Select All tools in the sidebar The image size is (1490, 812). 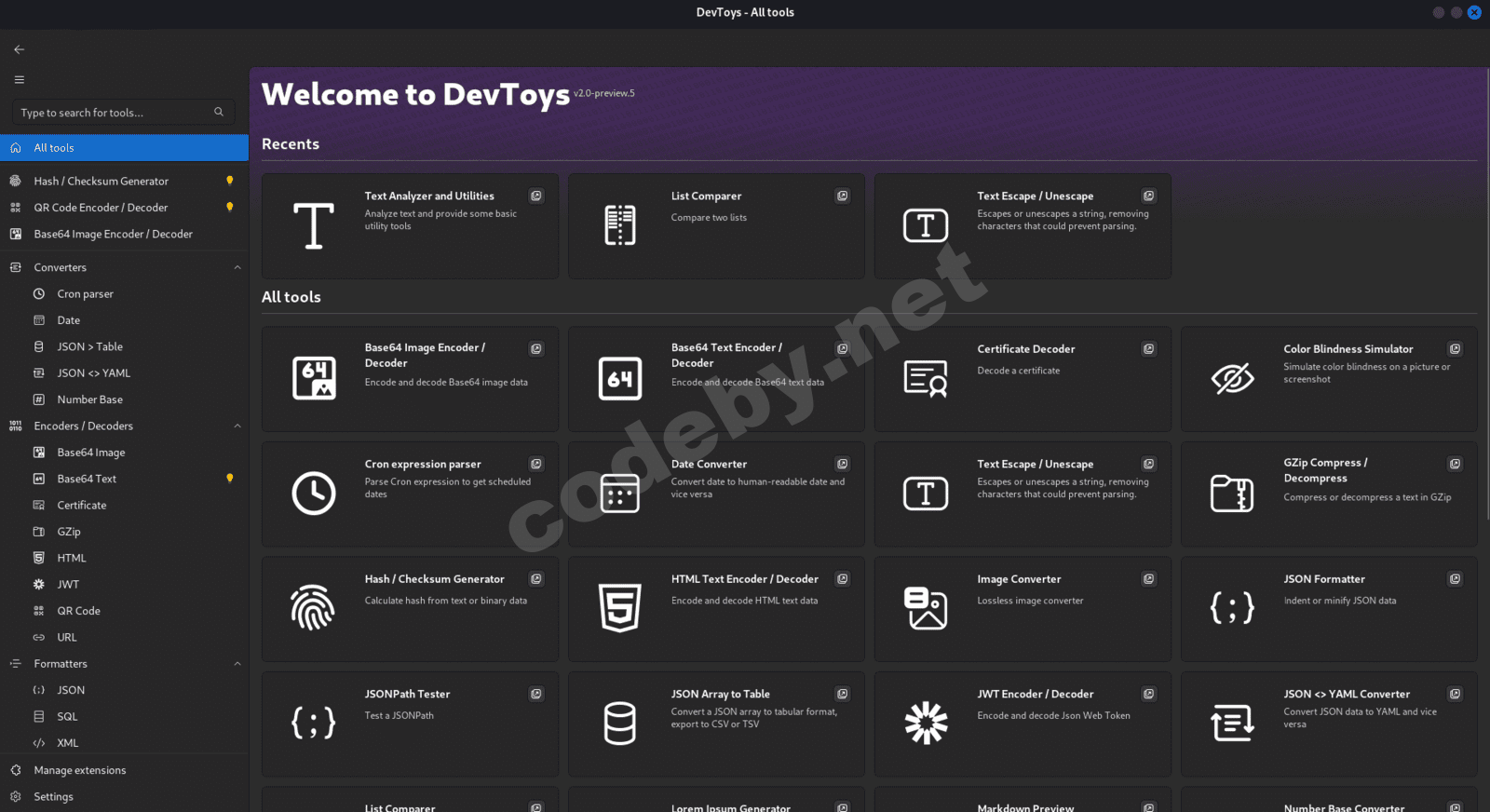[124, 148]
